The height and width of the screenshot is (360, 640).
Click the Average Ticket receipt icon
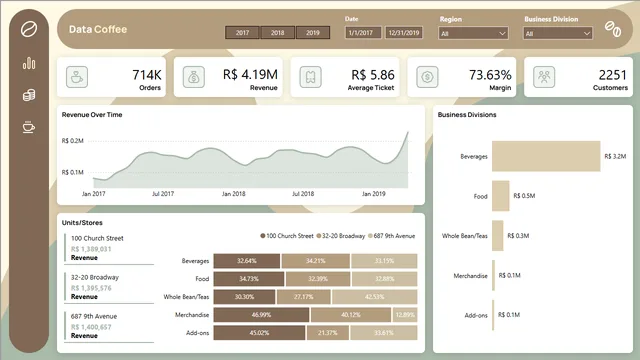pyautogui.click(x=311, y=77)
